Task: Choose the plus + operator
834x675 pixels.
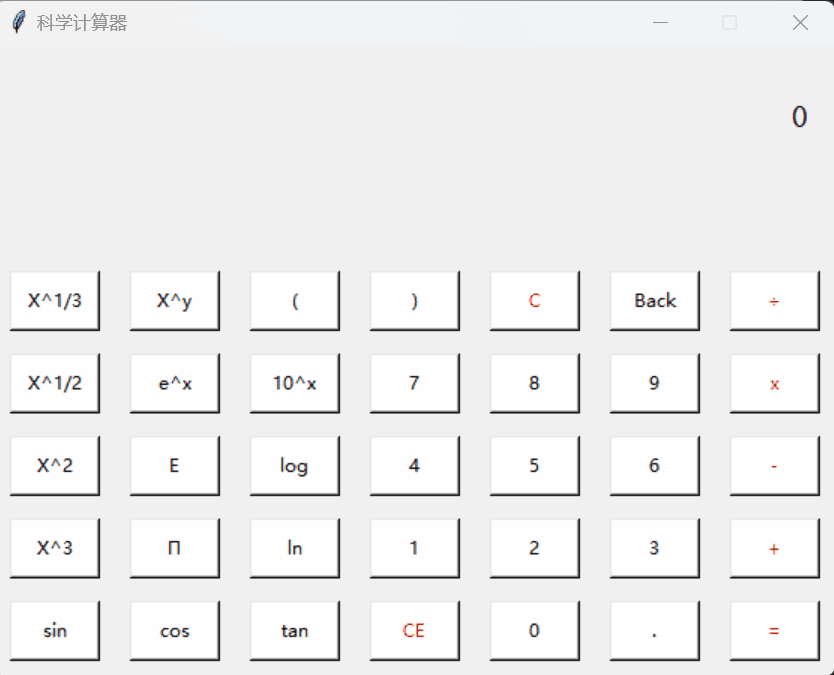Action: 774,548
